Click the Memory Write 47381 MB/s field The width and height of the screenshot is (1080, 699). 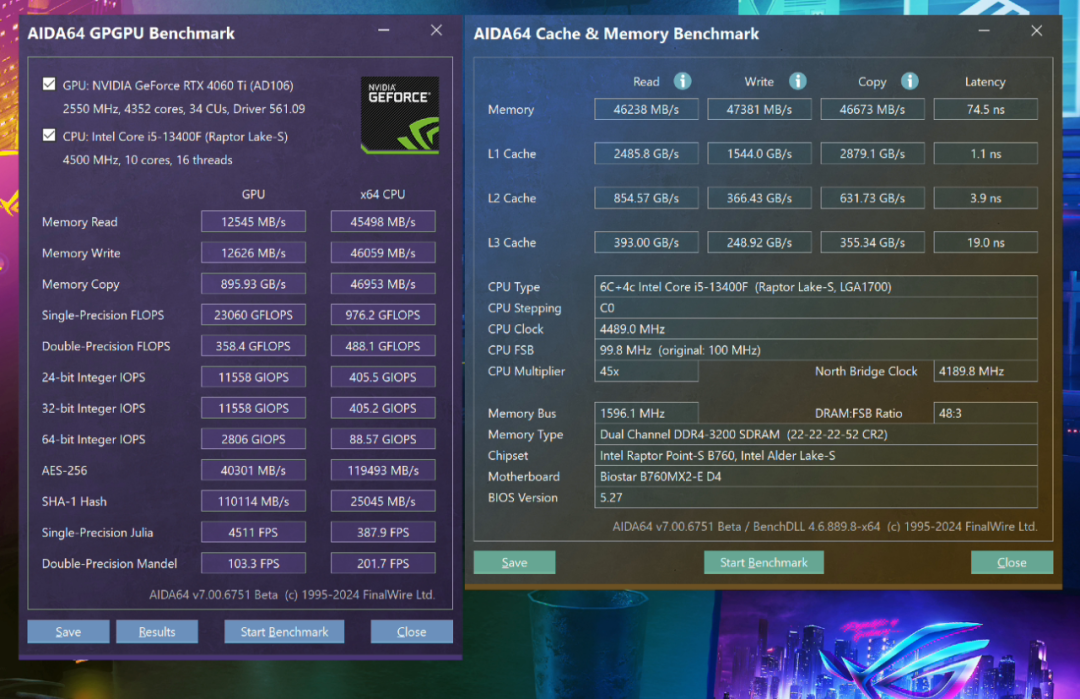(x=759, y=109)
